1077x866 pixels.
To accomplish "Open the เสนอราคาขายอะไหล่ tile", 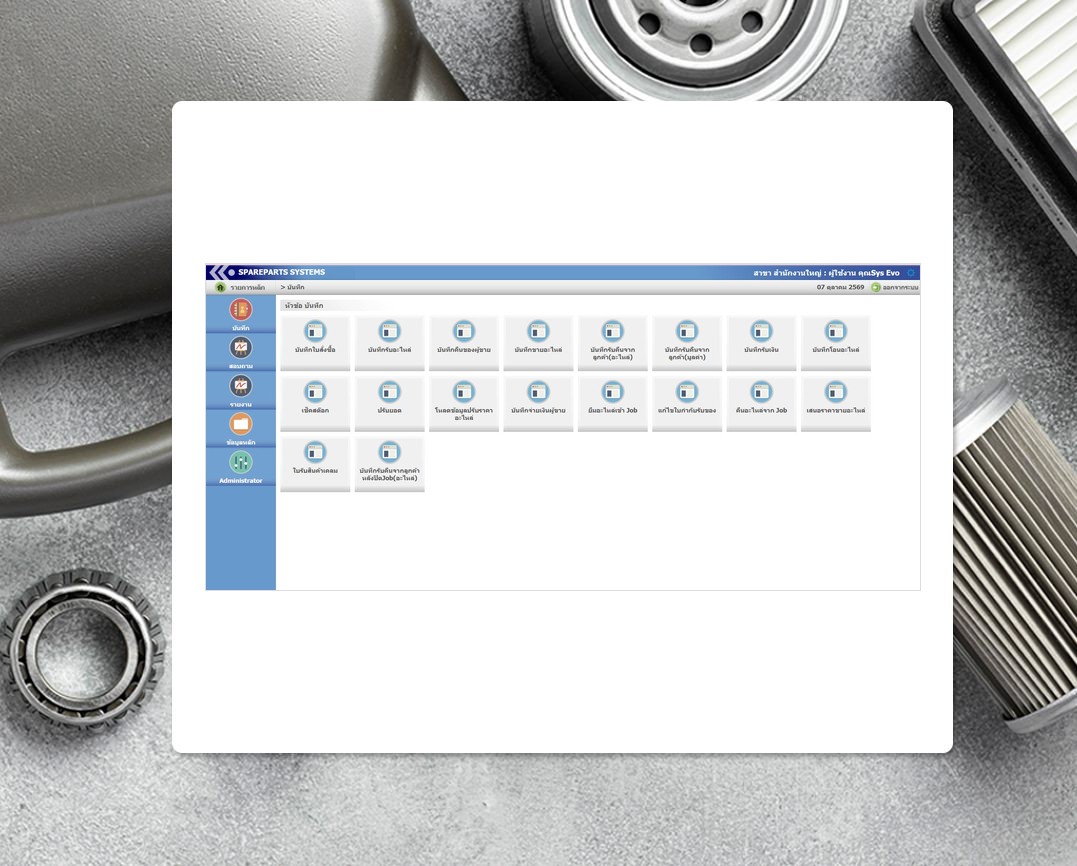I will [836, 404].
